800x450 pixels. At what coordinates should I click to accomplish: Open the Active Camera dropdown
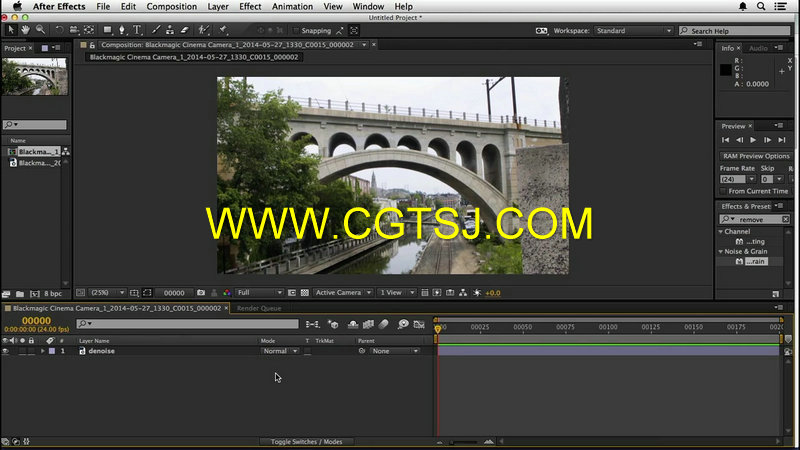tap(343, 293)
